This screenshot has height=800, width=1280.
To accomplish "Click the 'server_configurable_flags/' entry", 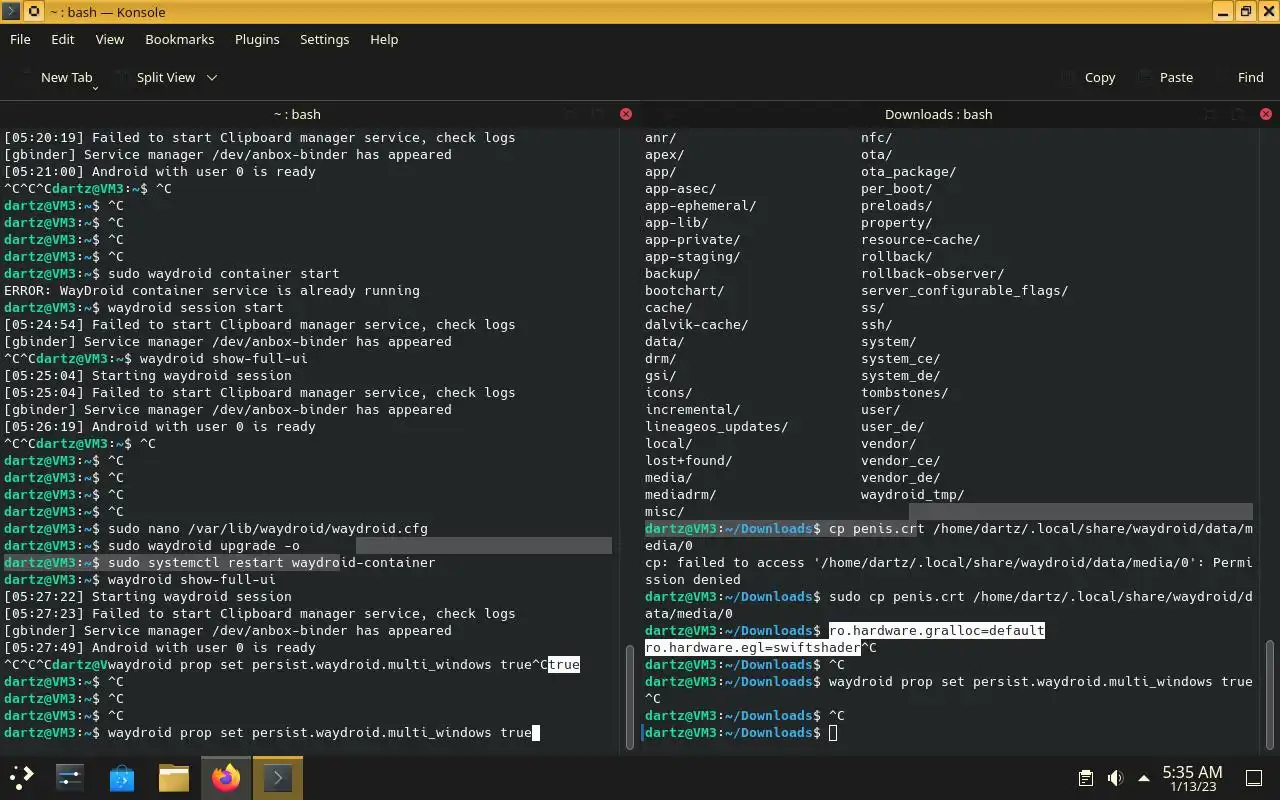I will coord(965,291).
